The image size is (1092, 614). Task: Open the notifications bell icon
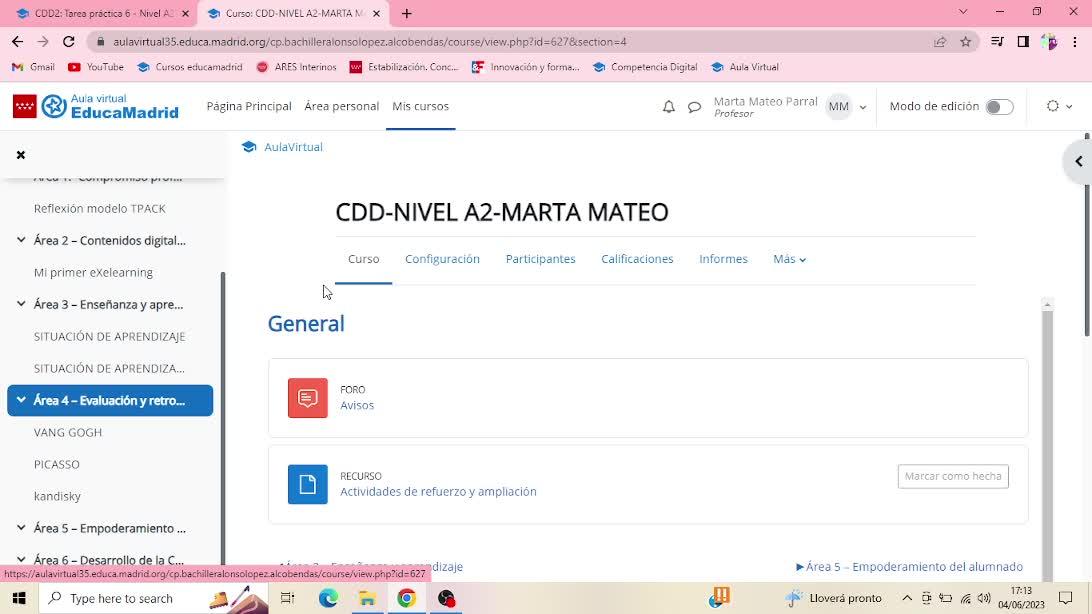(669, 107)
